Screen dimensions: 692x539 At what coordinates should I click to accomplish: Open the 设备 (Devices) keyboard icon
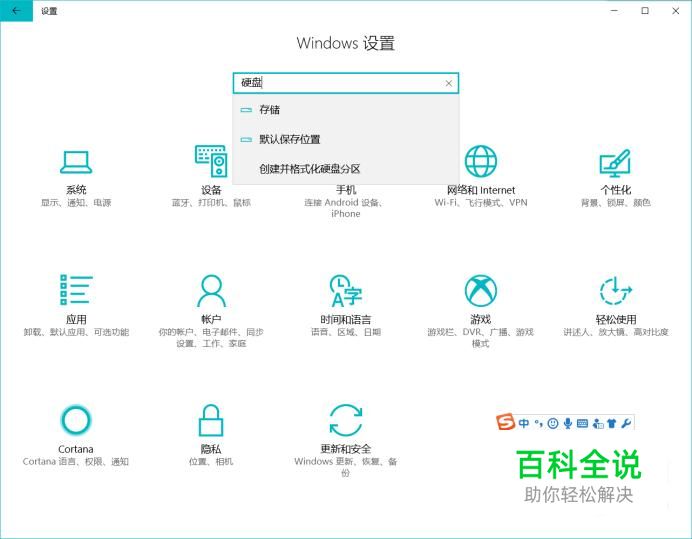click(211, 162)
